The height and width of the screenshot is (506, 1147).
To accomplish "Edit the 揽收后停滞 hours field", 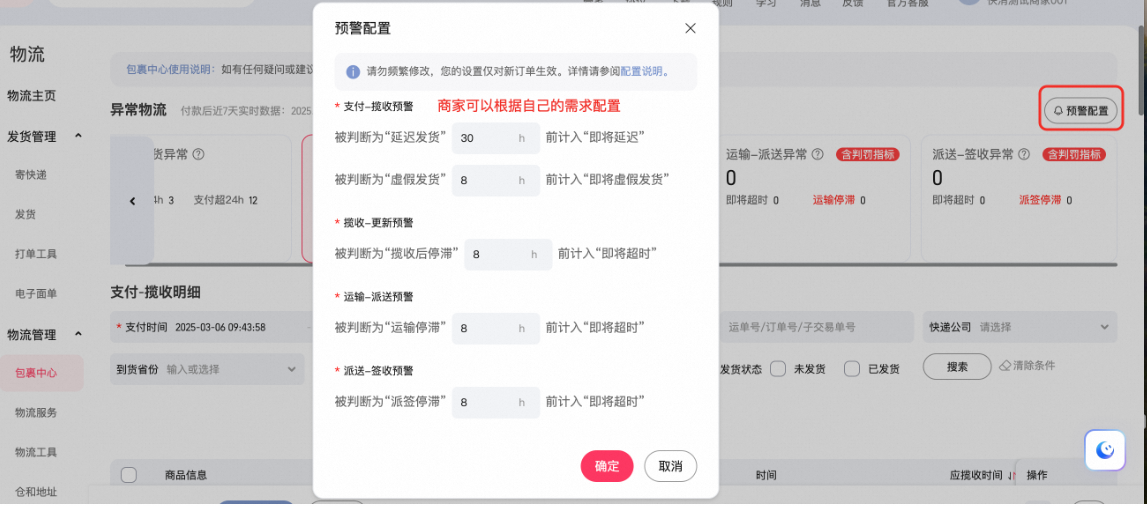I will pyautogui.click(x=508, y=254).
